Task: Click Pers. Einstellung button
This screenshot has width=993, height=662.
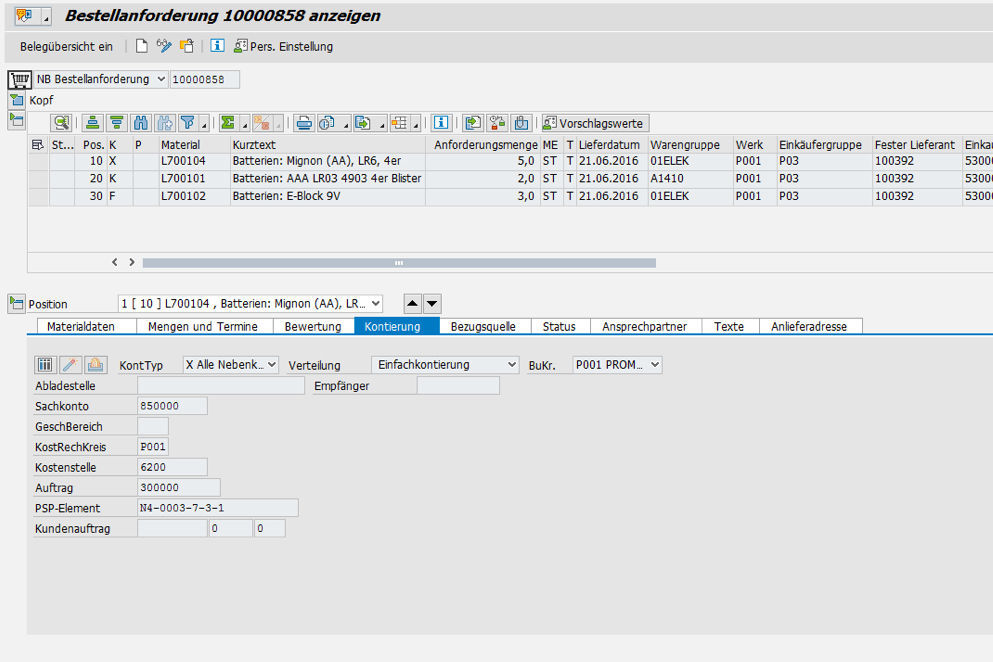Action: [283, 46]
